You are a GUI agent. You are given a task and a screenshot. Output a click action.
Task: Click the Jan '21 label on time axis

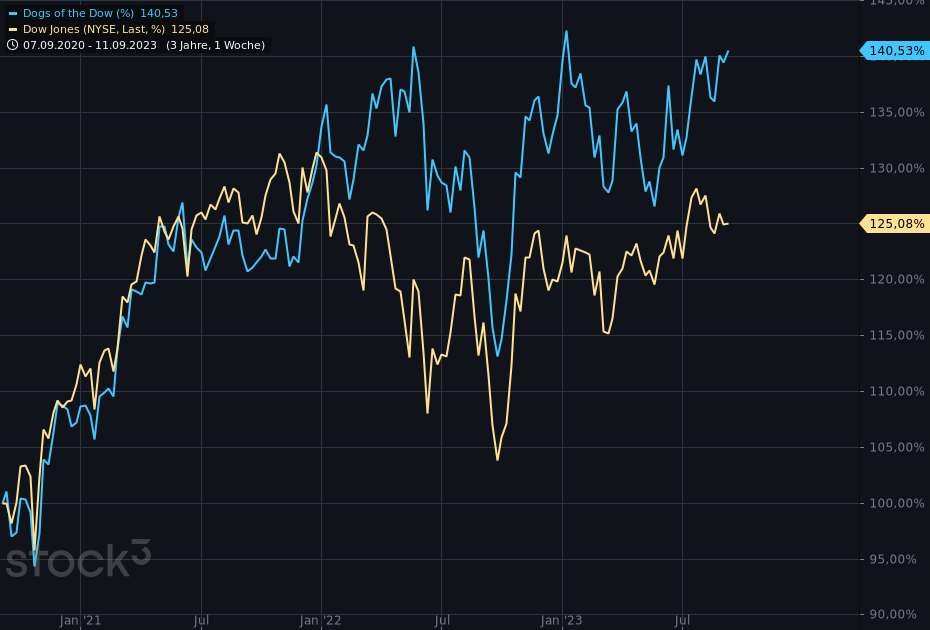click(x=81, y=621)
